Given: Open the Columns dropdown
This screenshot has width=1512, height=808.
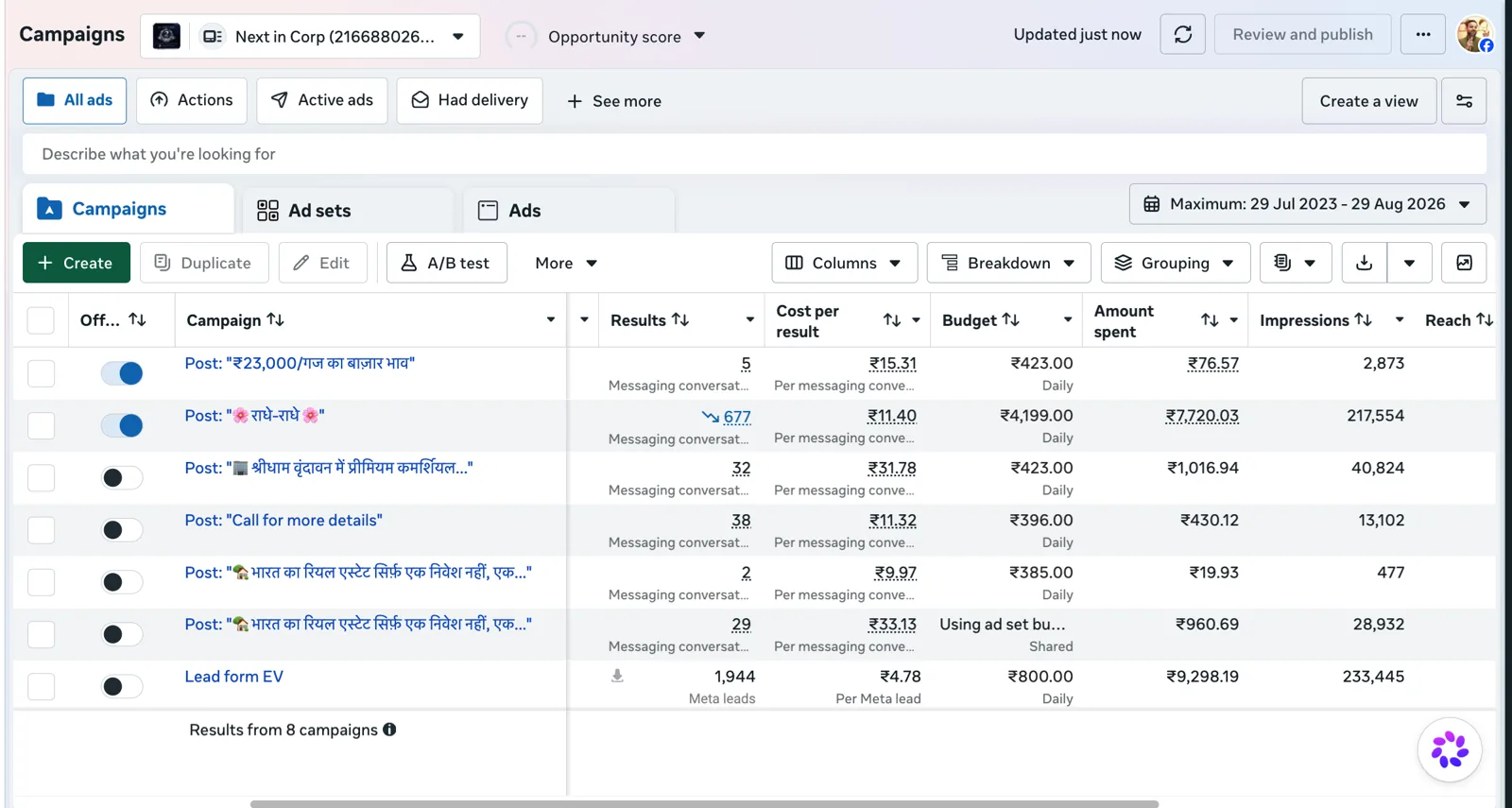Looking at the screenshot, I should pyautogui.click(x=844, y=263).
